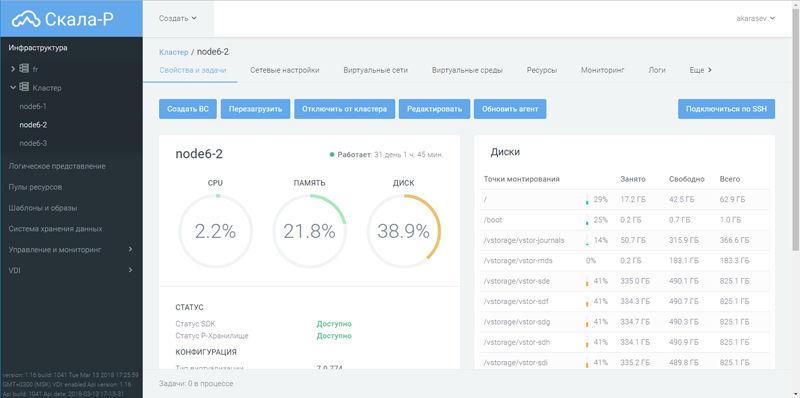Open the akarasev user menu
Screen dimensions: 800x398
coord(756,18)
